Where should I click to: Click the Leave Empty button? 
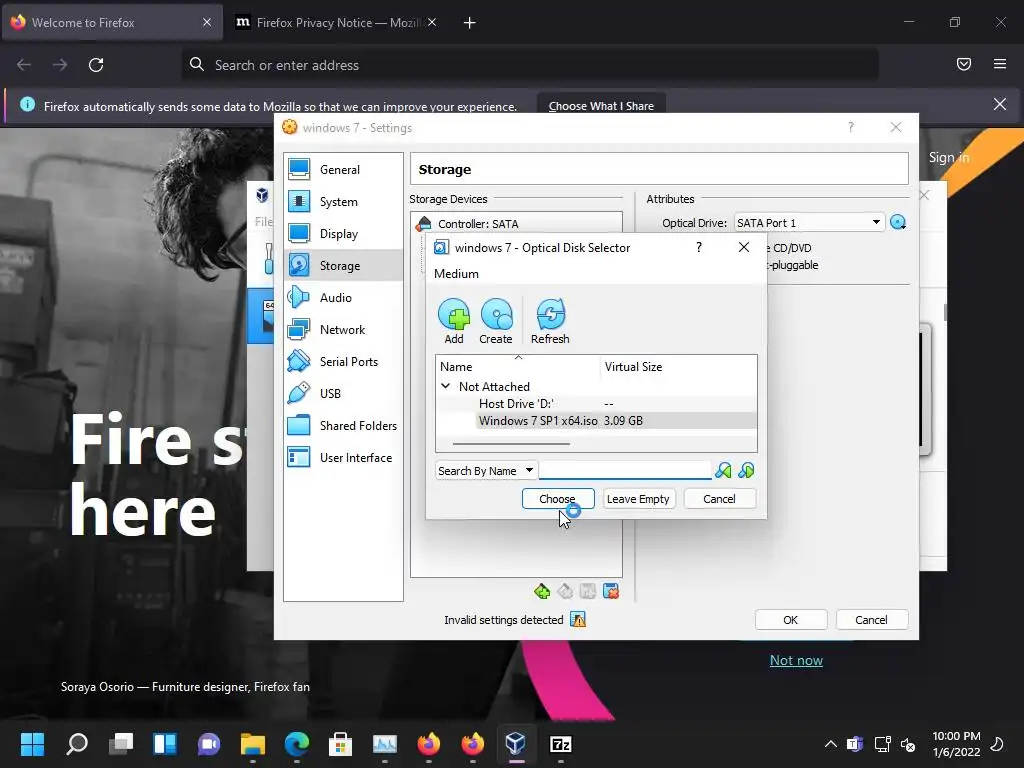(638, 499)
